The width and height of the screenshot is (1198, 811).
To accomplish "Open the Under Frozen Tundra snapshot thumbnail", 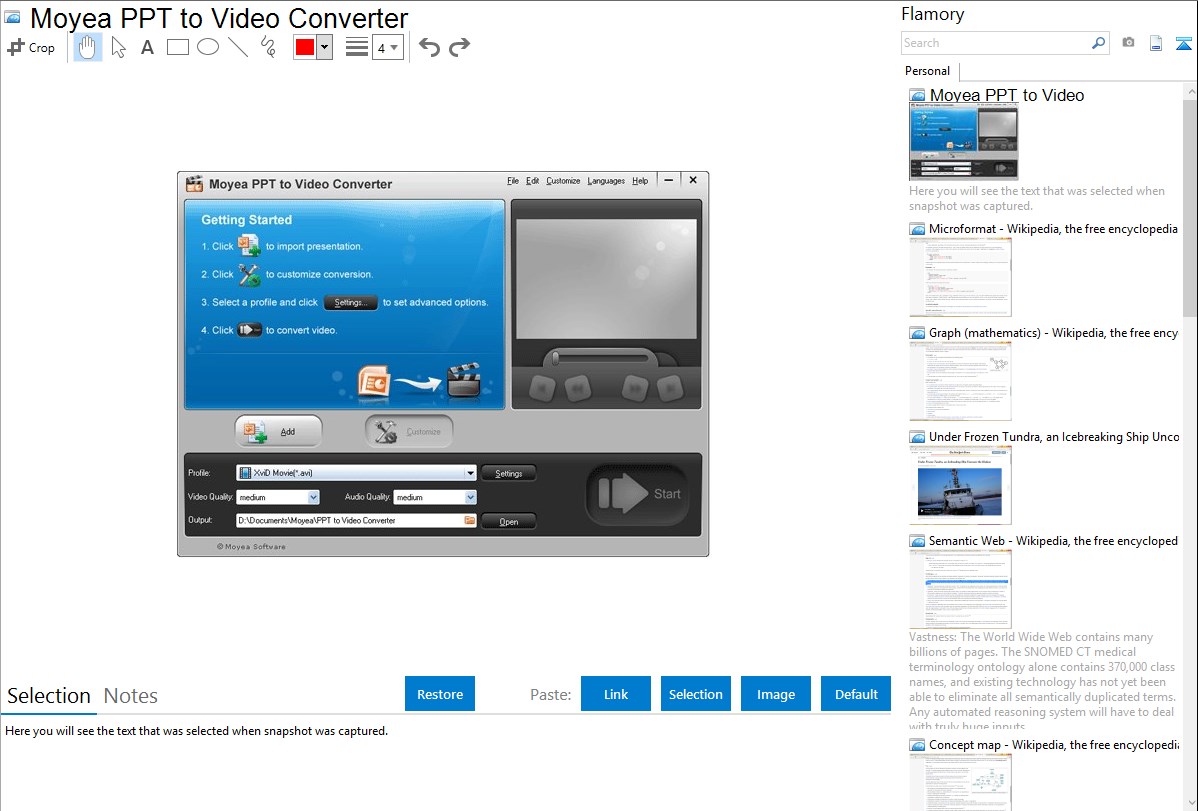I will [960, 485].
